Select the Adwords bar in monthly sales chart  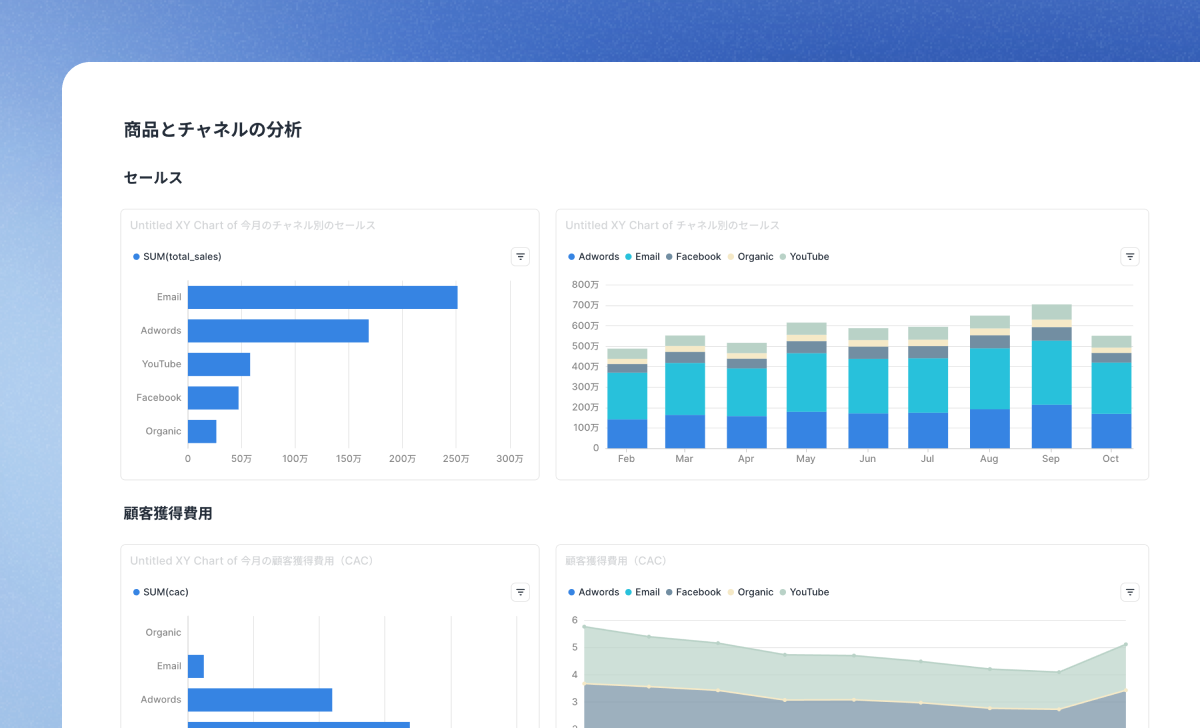pyautogui.click(x=278, y=331)
